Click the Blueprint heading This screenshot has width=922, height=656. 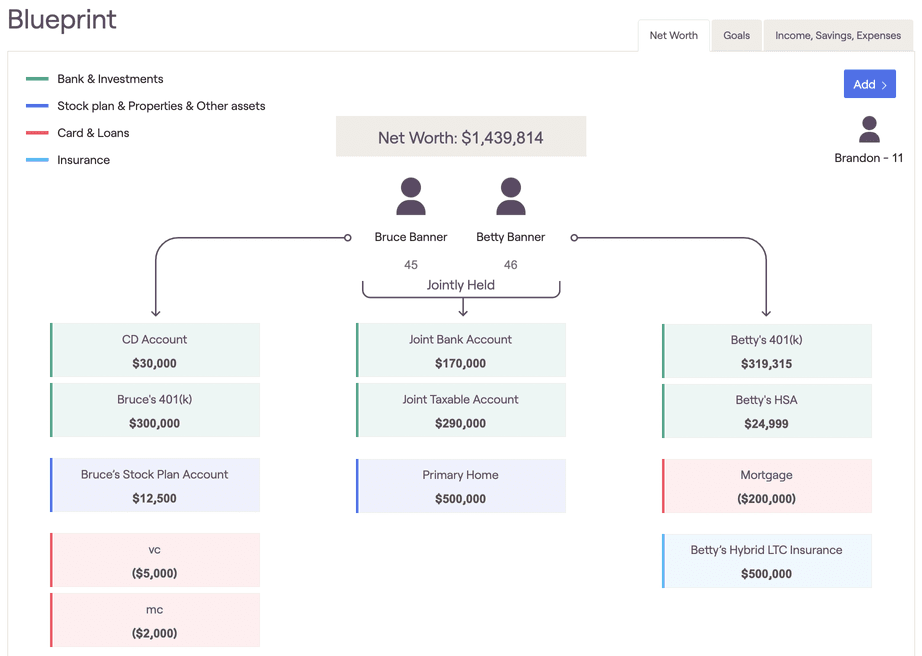coord(61,20)
